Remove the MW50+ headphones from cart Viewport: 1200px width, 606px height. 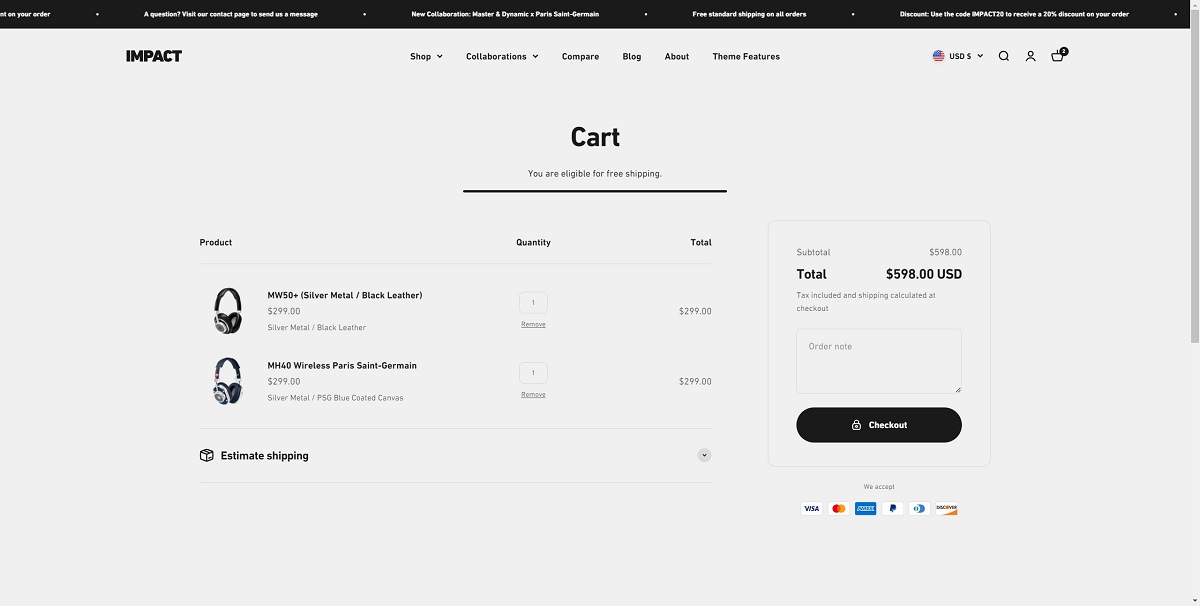(x=533, y=324)
